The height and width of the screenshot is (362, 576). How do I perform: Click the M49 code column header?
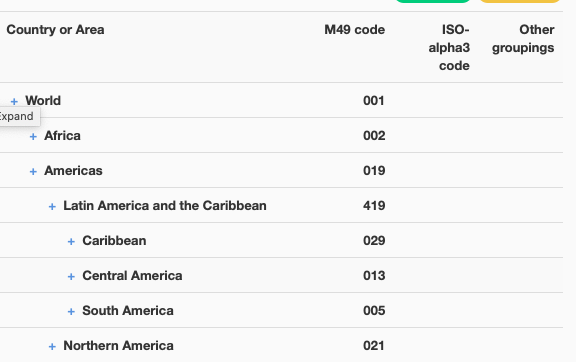click(x=354, y=29)
